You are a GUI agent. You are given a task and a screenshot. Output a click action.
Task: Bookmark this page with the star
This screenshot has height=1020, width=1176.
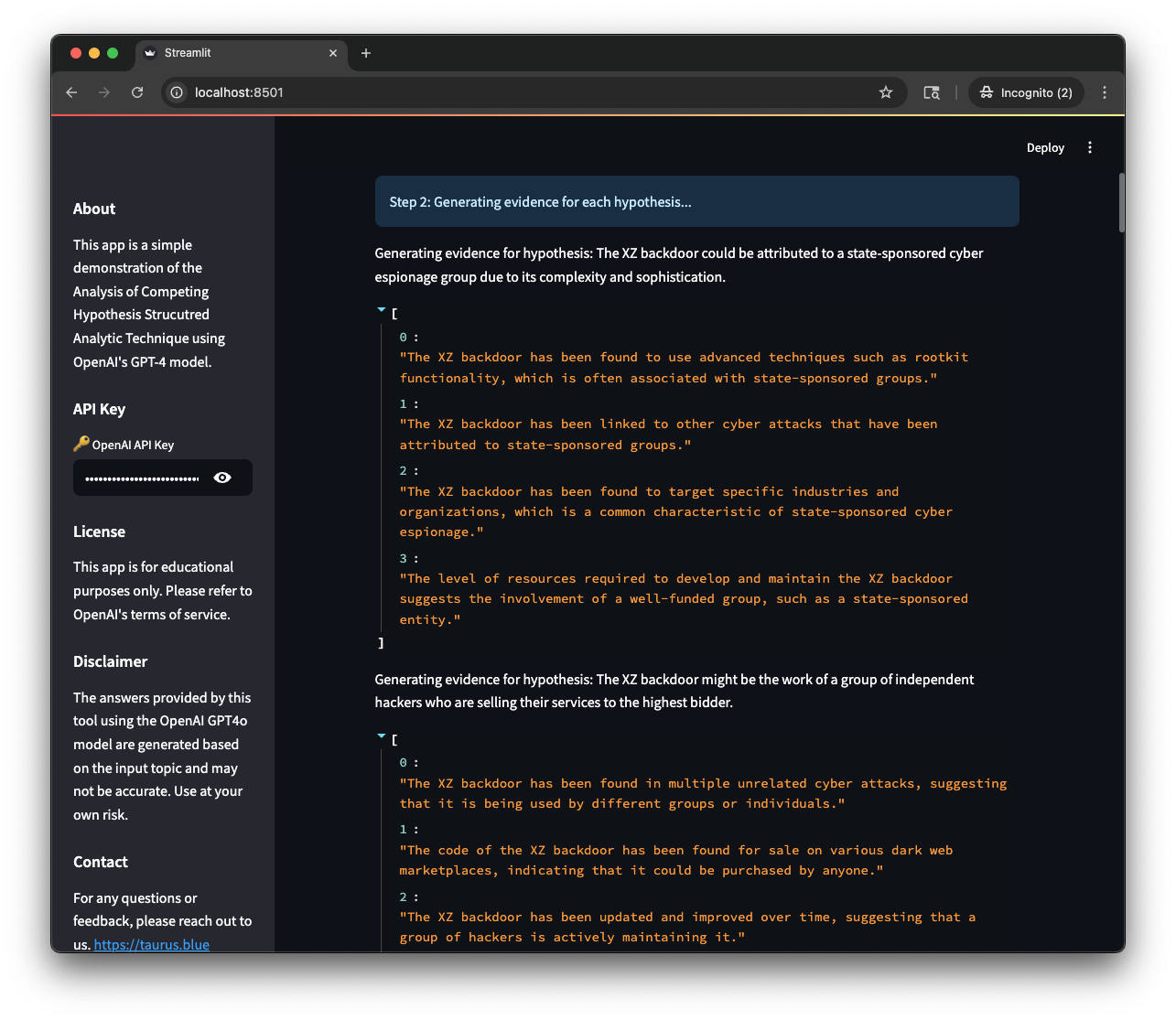tap(886, 92)
